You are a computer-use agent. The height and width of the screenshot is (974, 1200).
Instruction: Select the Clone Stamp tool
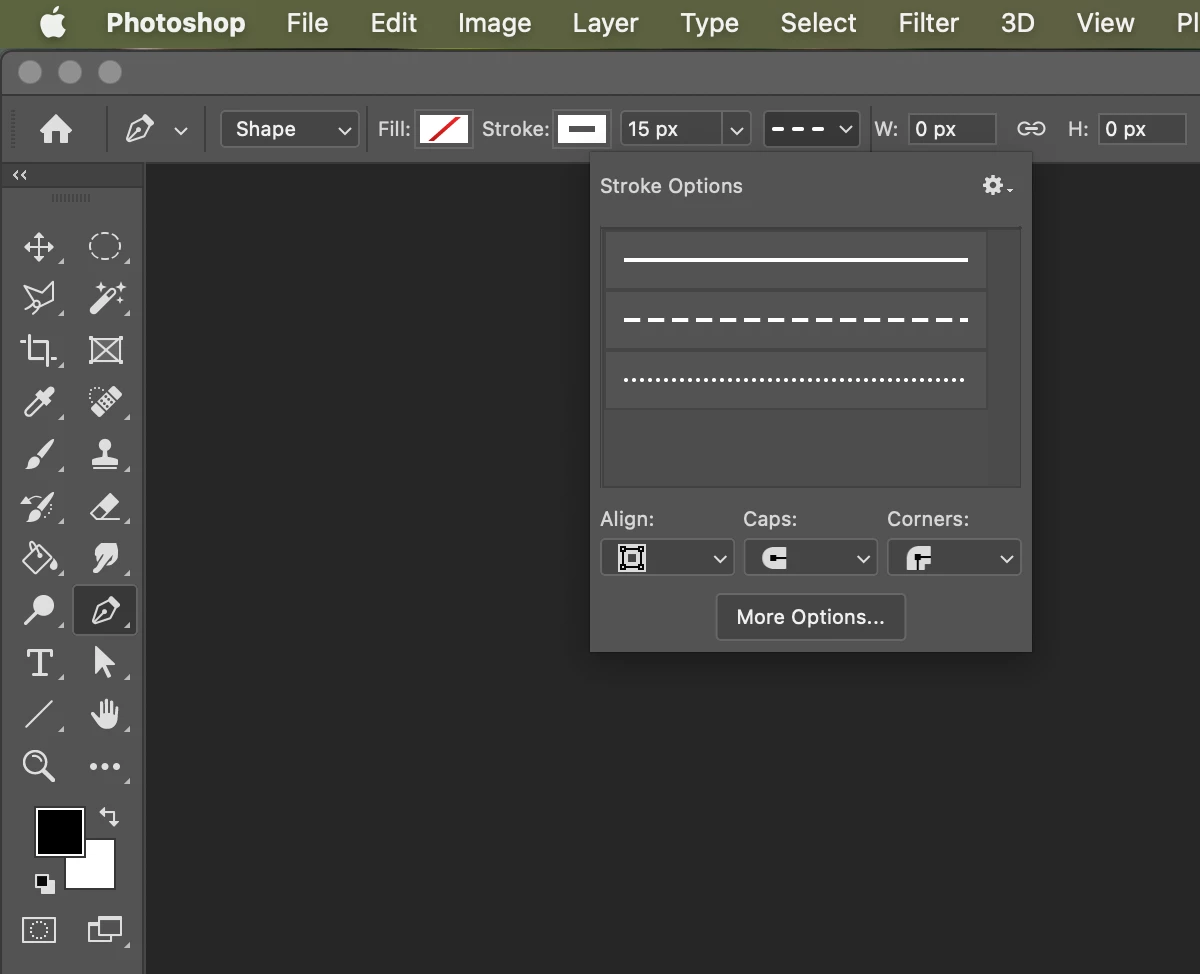105,454
